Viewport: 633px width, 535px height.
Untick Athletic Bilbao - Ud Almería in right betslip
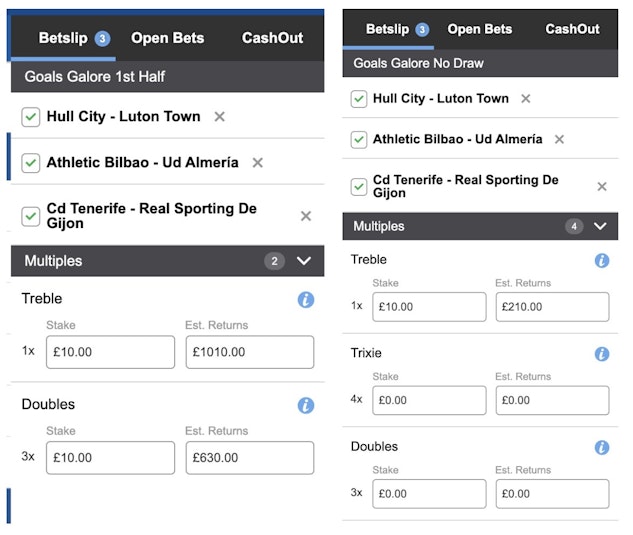click(359, 140)
